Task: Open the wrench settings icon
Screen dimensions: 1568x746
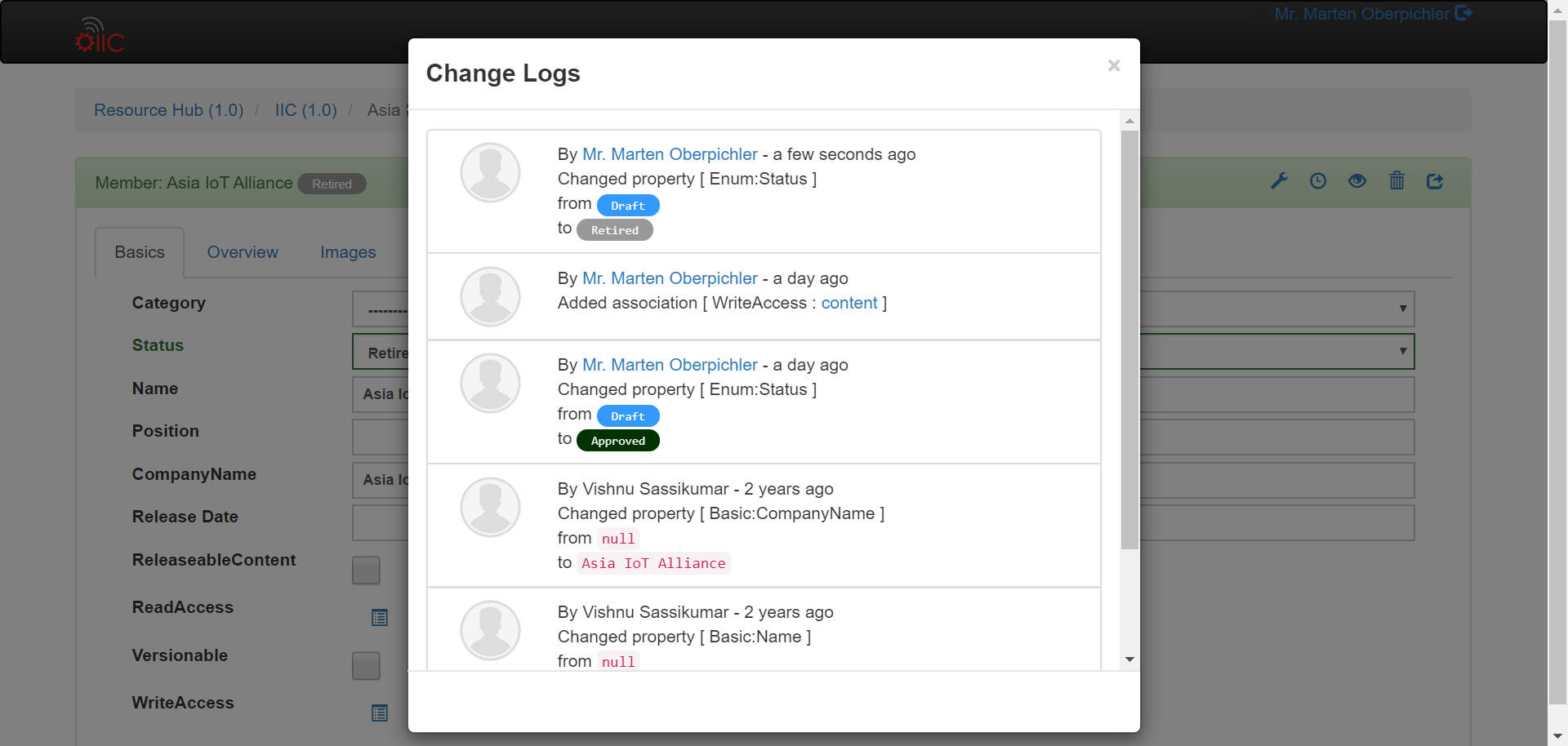Action: 1279,181
